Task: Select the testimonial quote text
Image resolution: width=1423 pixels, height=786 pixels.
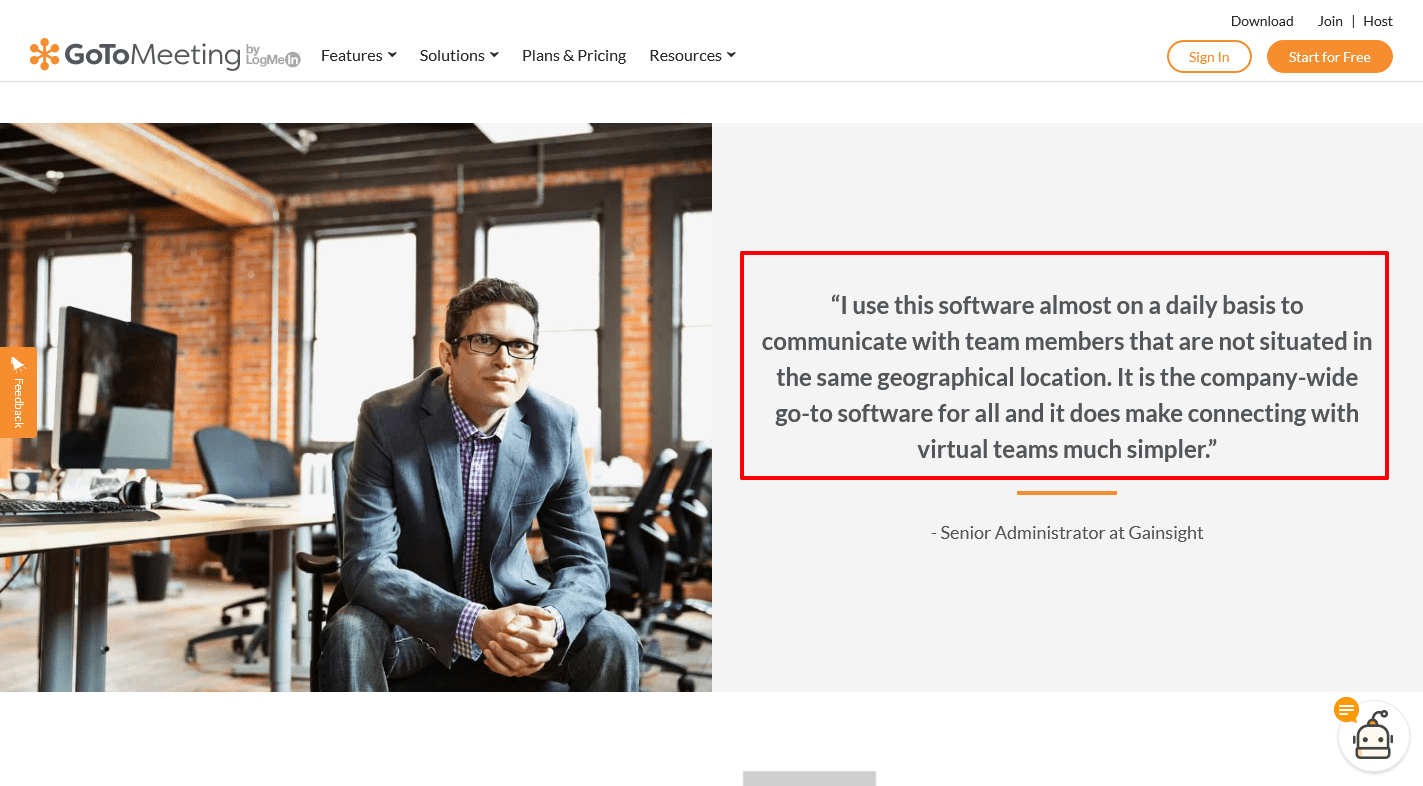Action: pos(1066,377)
